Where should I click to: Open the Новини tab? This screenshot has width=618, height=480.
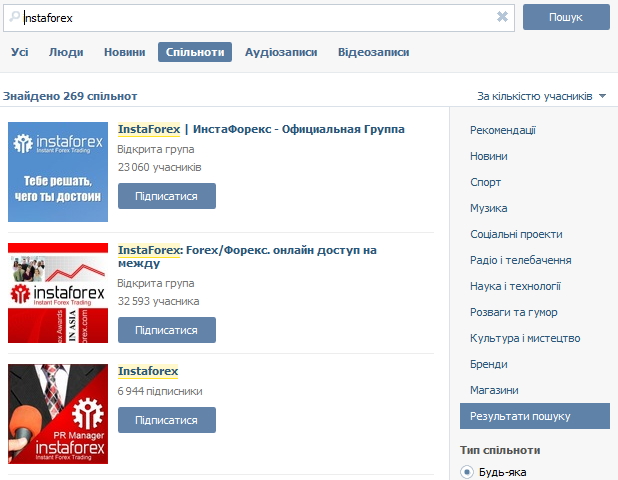click(125, 52)
